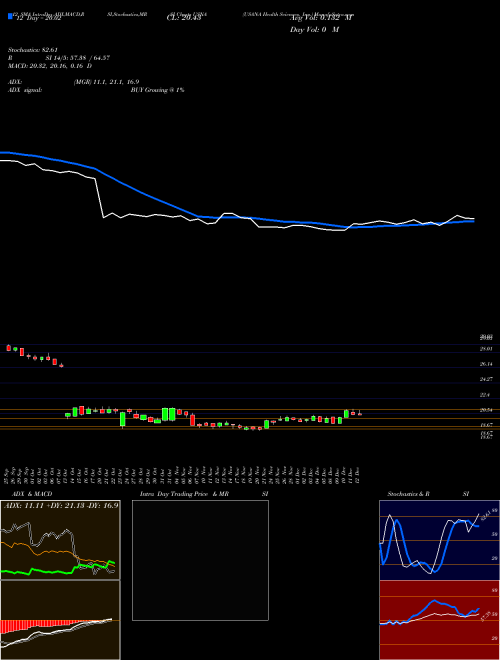500x660 pixels.
Task: Open the red RSI chart panel
Action: 439,620
